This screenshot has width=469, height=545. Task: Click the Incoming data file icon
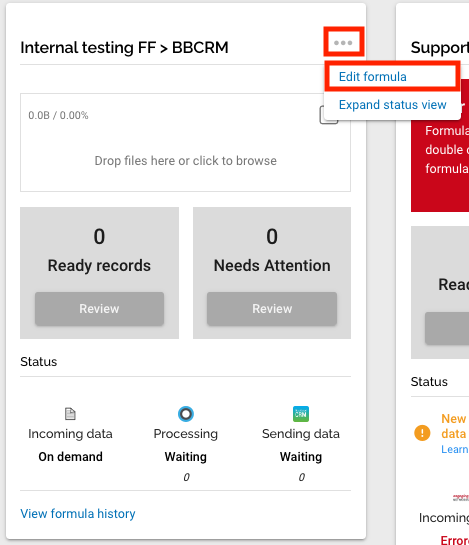pyautogui.click(x=70, y=414)
